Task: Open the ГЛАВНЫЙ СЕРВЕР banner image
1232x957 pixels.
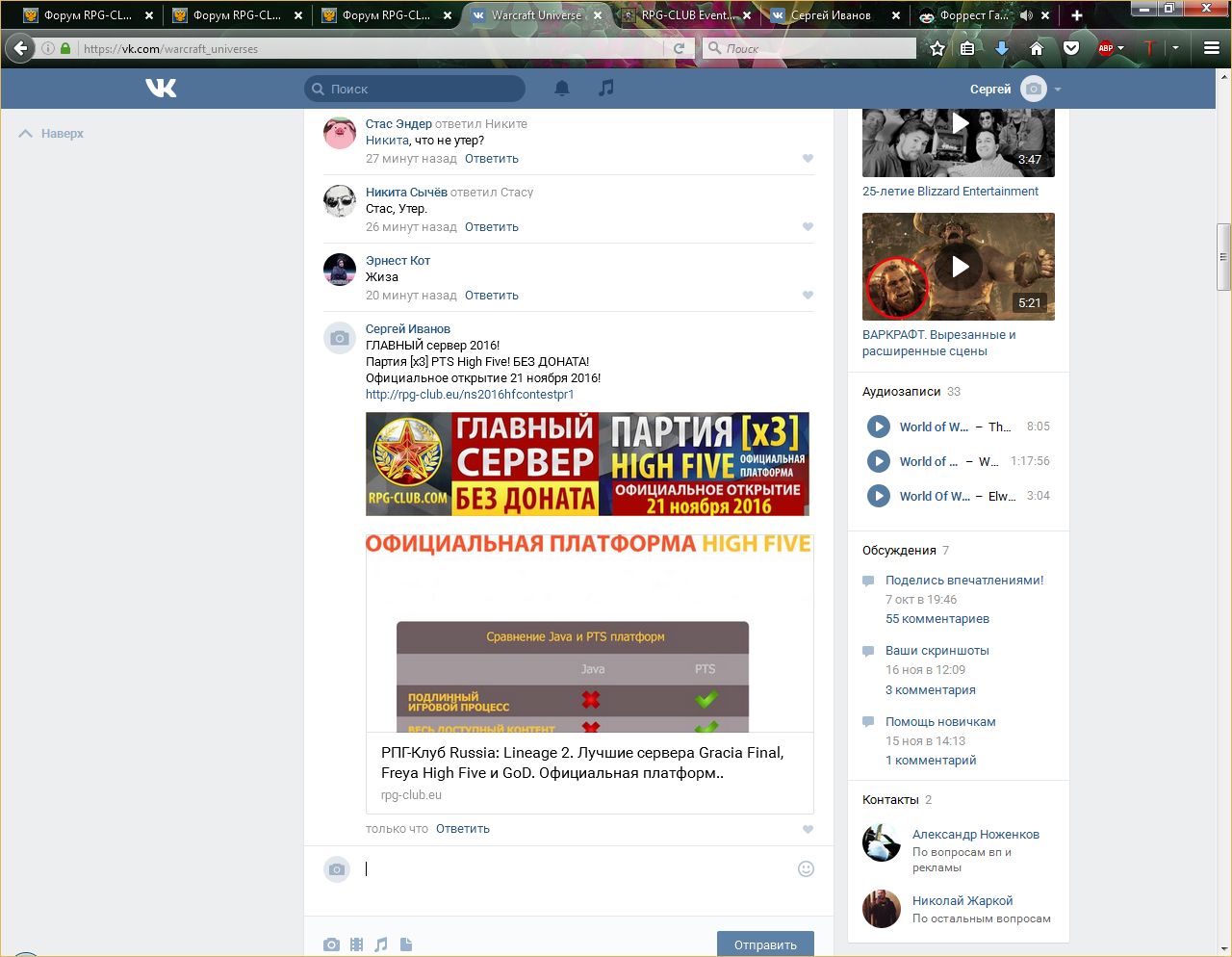Action: (x=587, y=464)
